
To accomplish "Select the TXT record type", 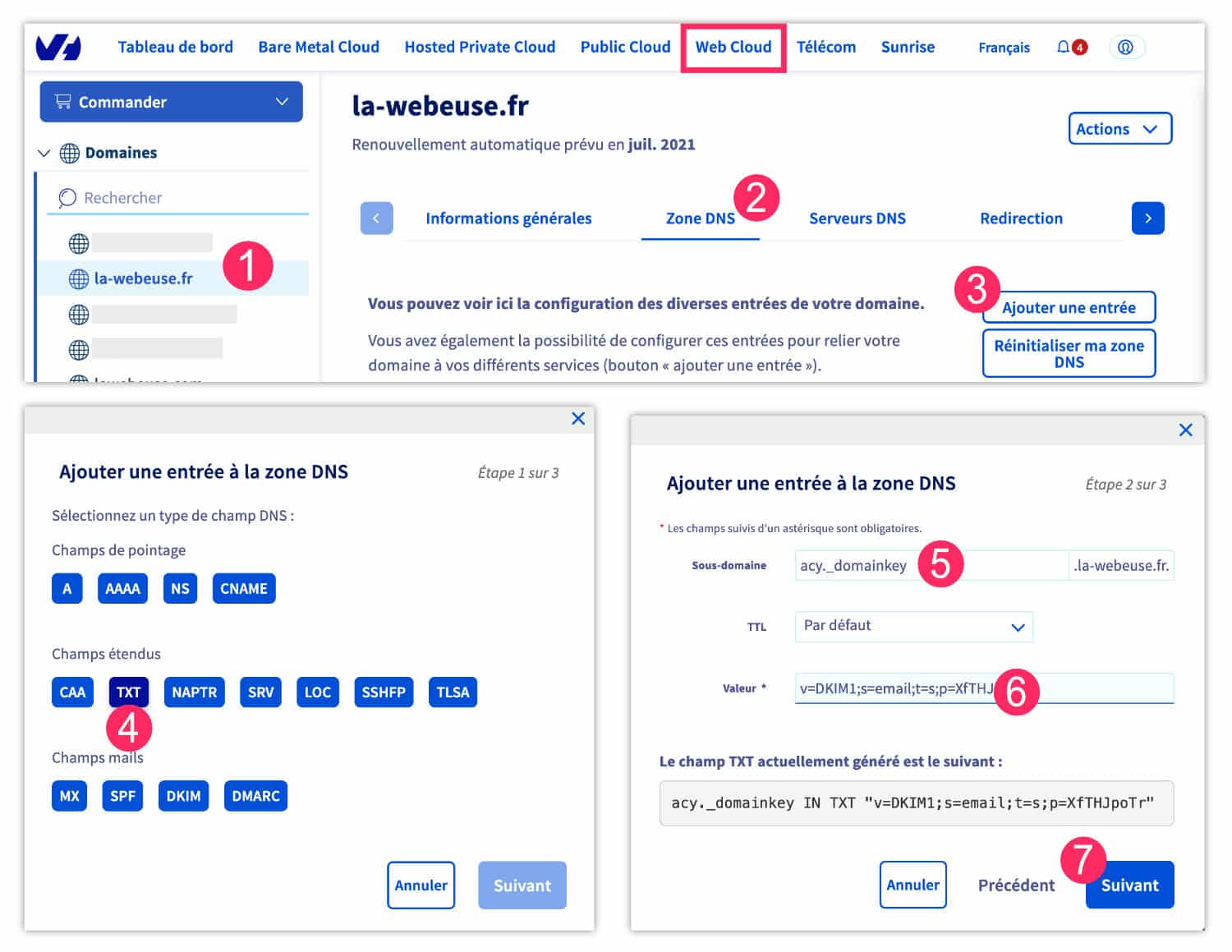I will (128, 692).
